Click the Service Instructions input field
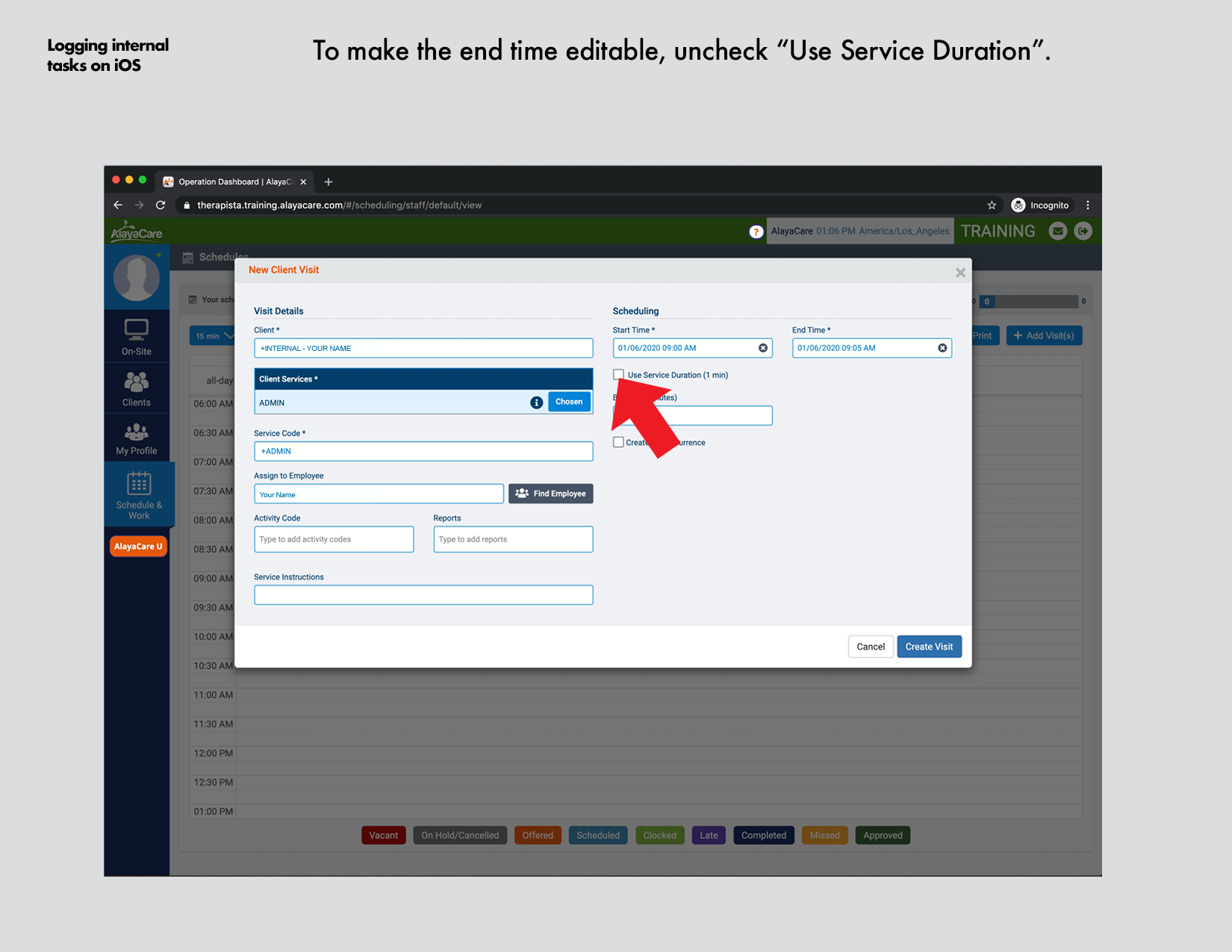1232x952 pixels. (423, 594)
